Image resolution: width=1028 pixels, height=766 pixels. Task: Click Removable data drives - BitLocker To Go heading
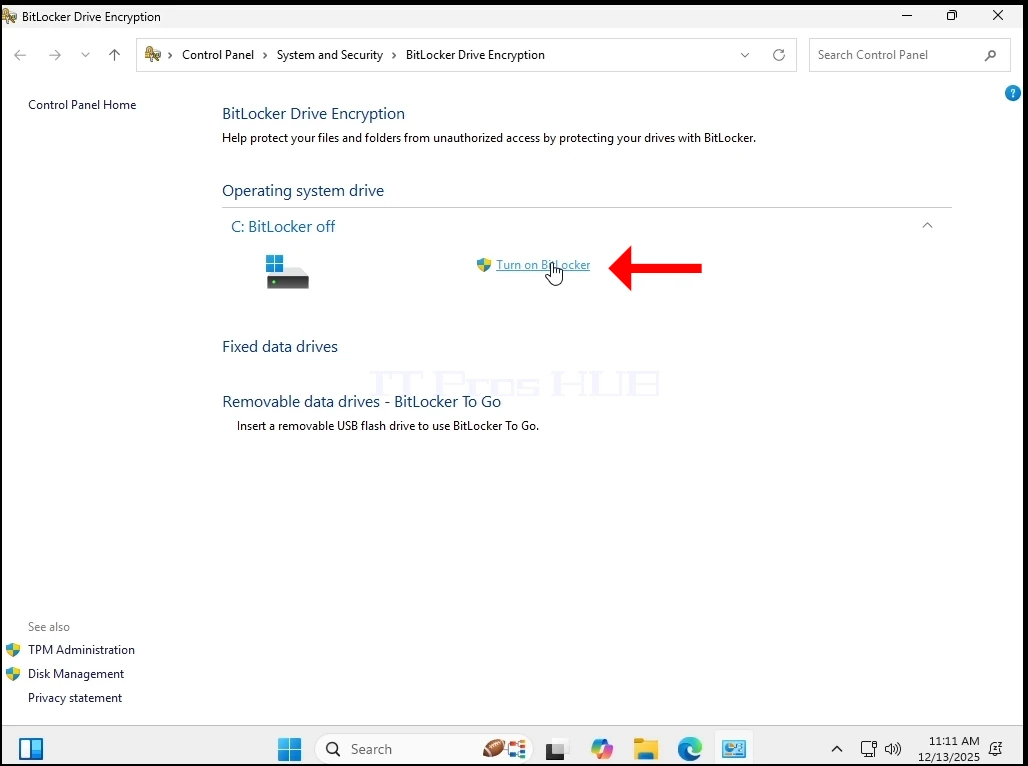point(361,402)
